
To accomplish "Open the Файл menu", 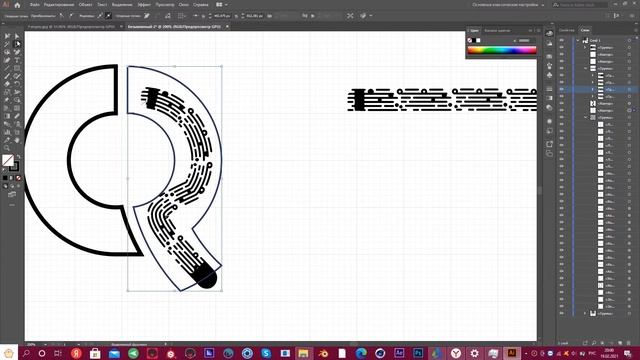I will pos(35,5).
